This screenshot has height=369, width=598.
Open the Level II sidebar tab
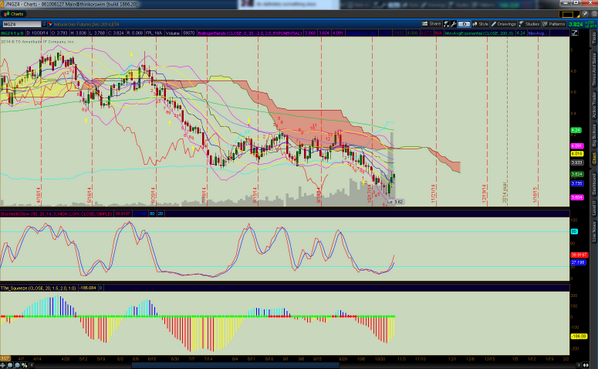click(x=594, y=209)
